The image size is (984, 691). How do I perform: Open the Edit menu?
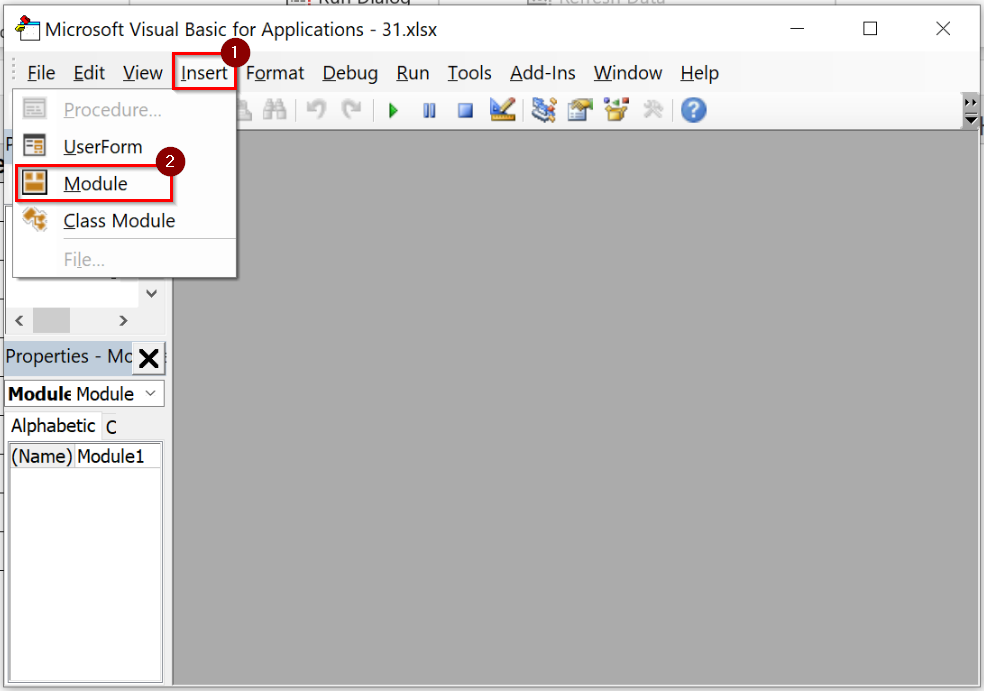89,73
